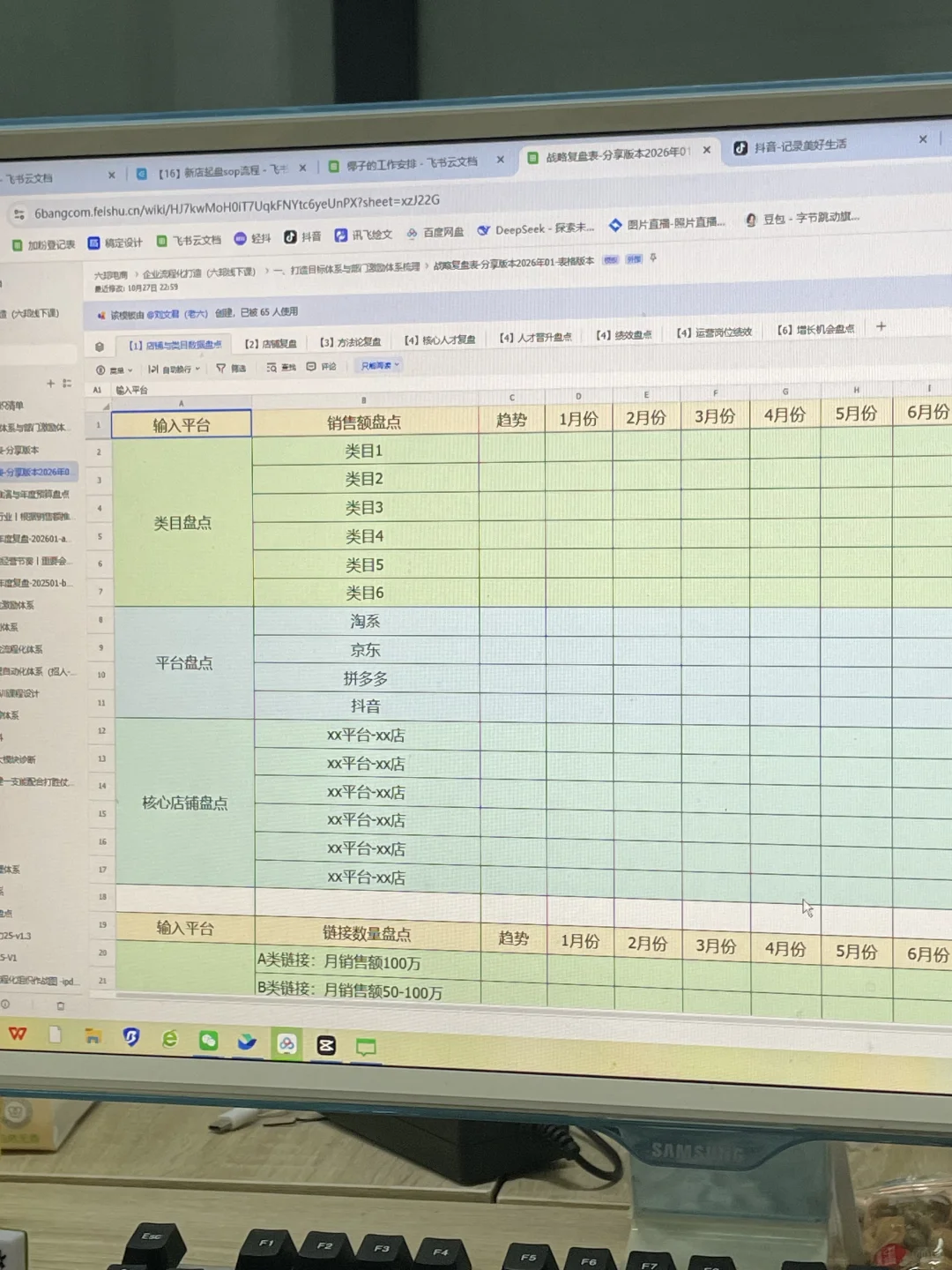952x1270 pixels.
Task: Switch to the [2]店铺复盘 sheet tab
Action: (273, 342)
